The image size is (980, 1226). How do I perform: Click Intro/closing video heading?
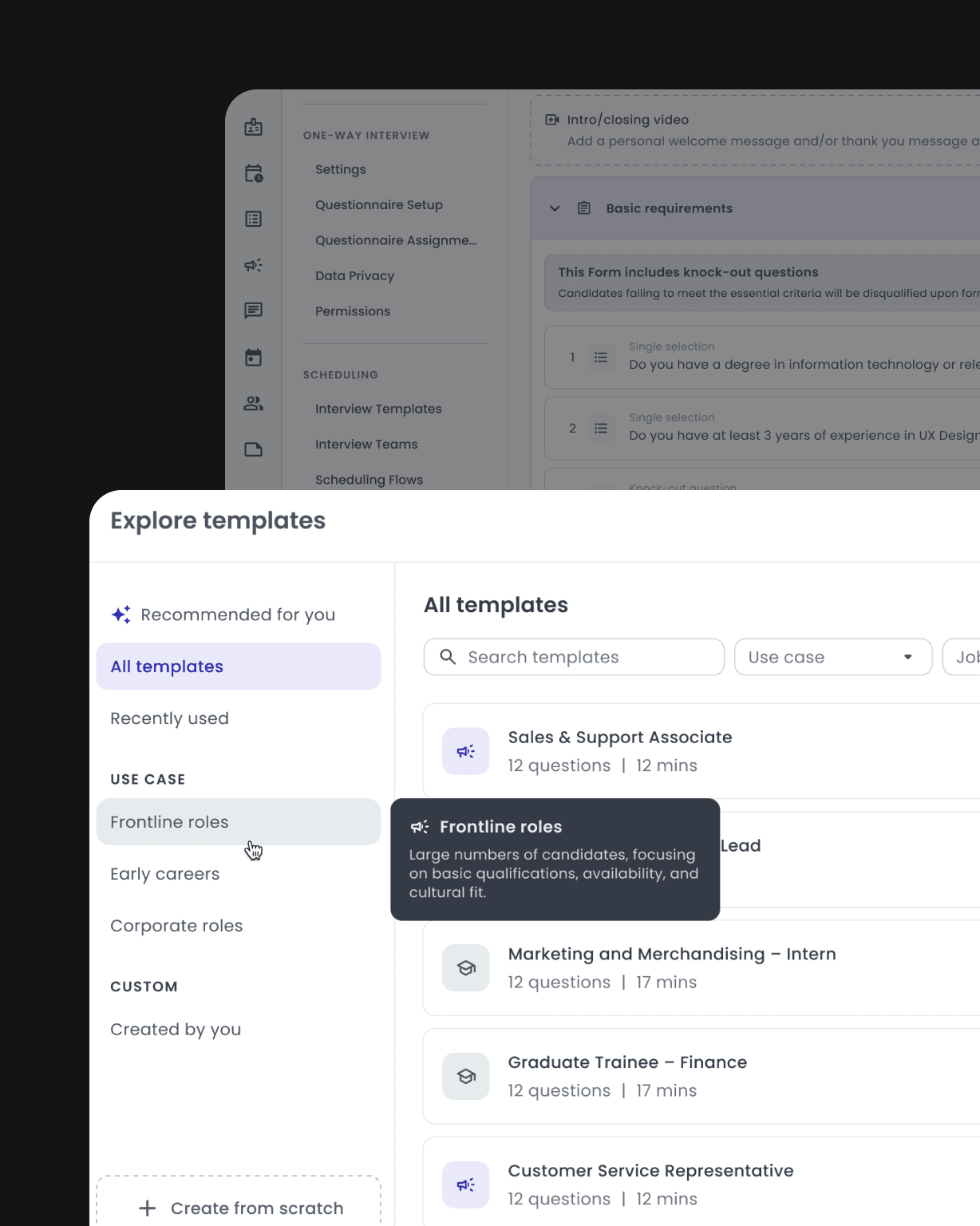click(628, 120)
